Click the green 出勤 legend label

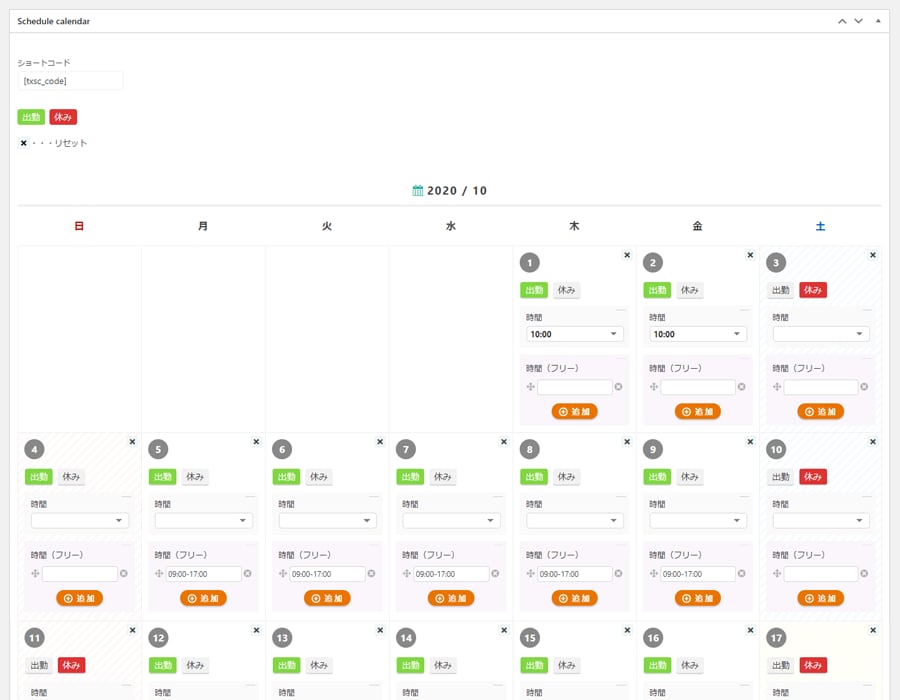click(x=31, y=117)
